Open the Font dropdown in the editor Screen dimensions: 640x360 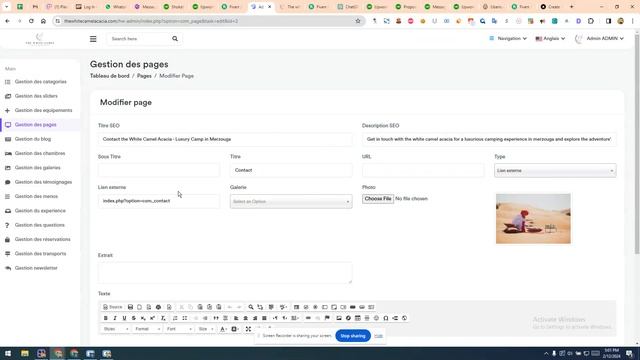point(179,329)
